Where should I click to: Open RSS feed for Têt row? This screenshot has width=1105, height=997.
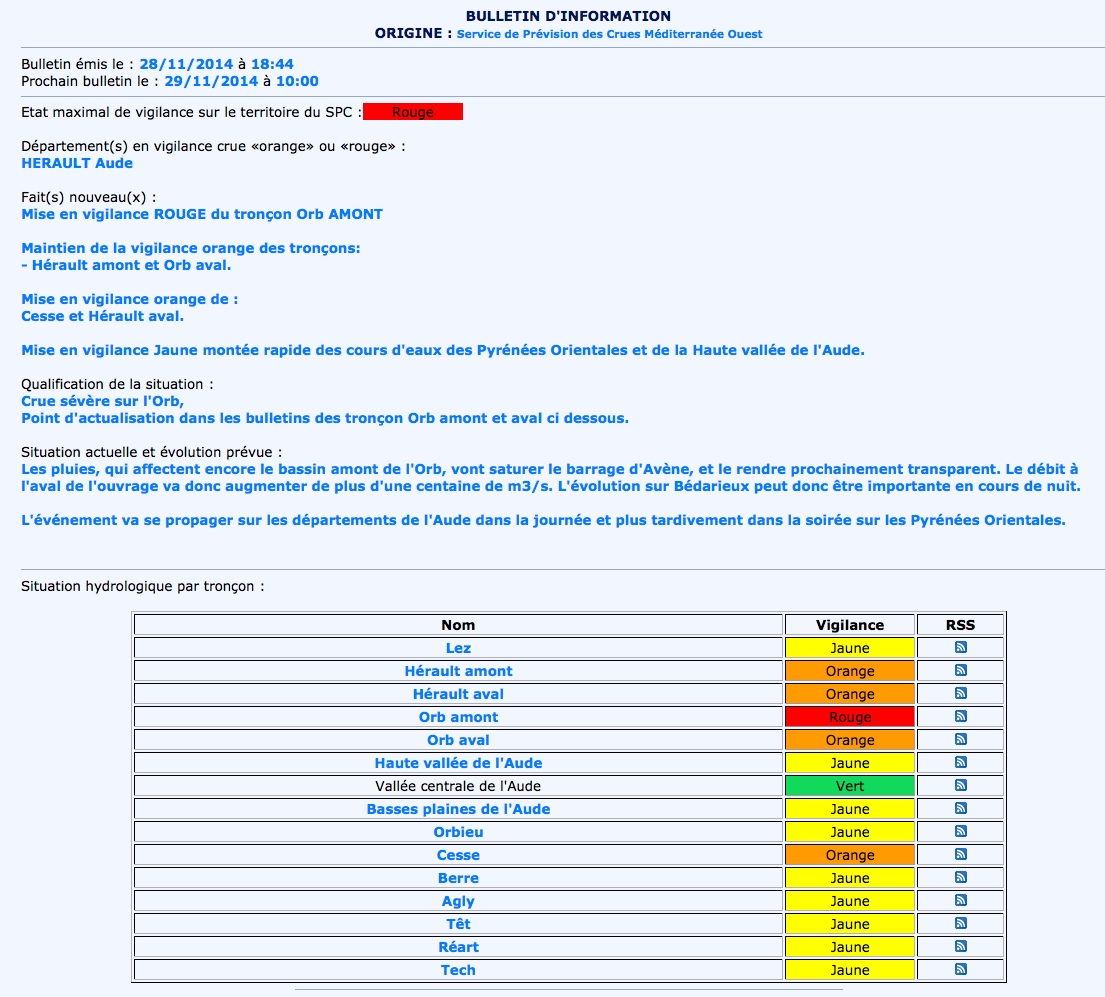coord(961,923)
